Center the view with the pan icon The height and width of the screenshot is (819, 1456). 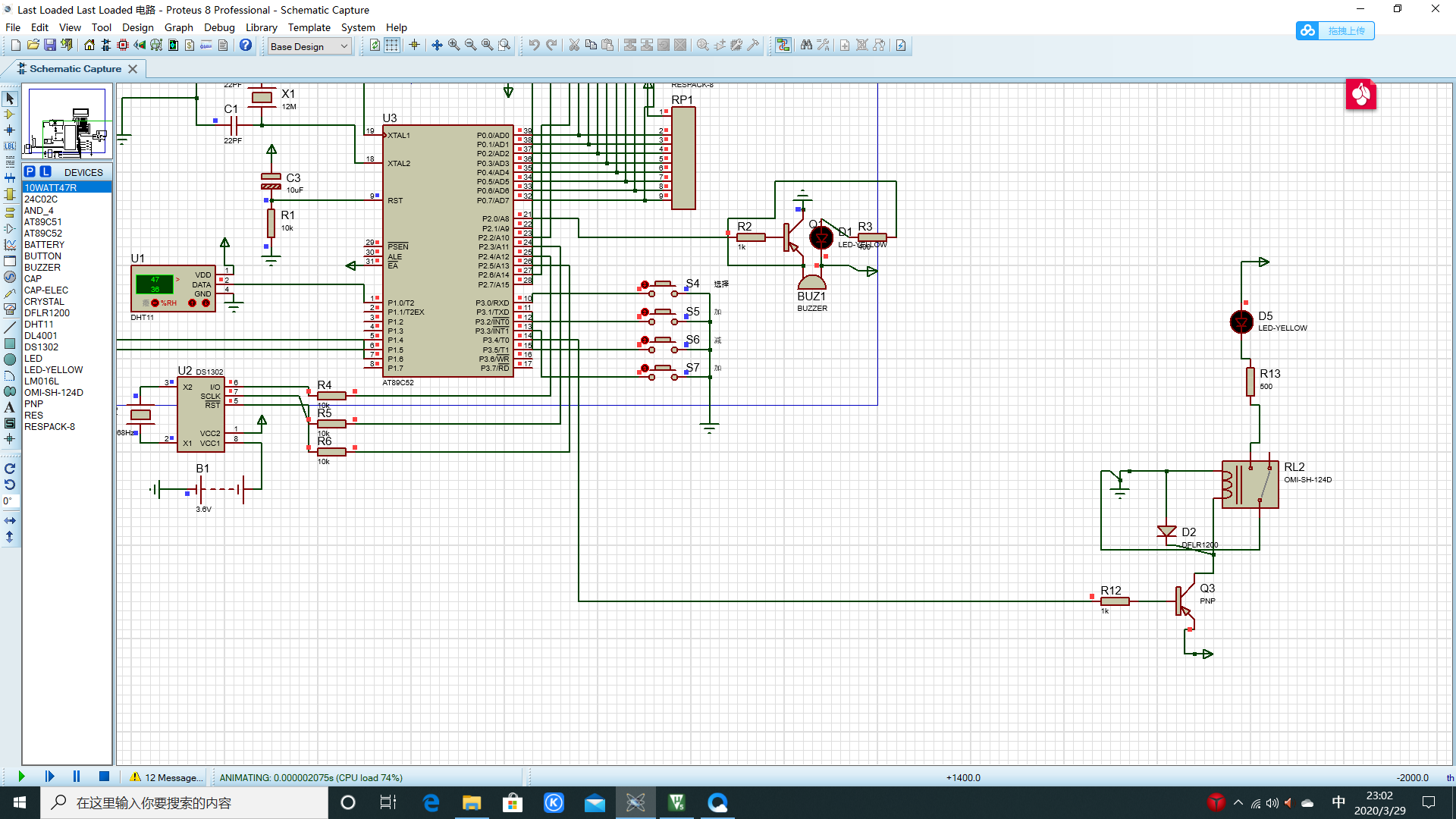437,45
